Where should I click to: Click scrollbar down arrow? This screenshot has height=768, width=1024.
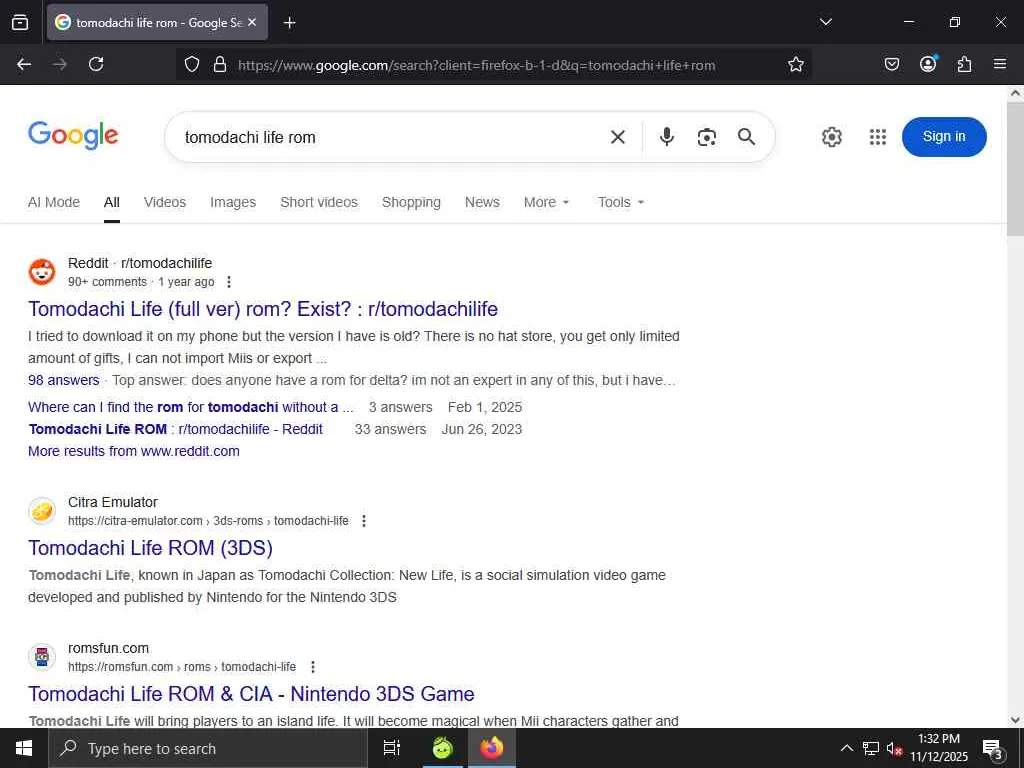1016,720
